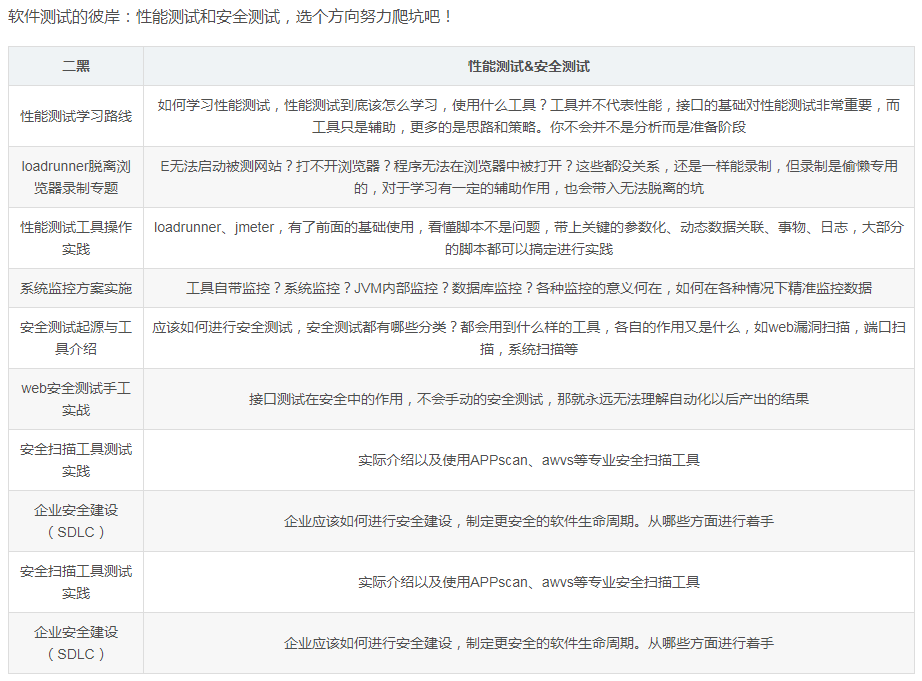
Task: Click the description starting with 应该如何进行安全测试
Action: point(529,338)
